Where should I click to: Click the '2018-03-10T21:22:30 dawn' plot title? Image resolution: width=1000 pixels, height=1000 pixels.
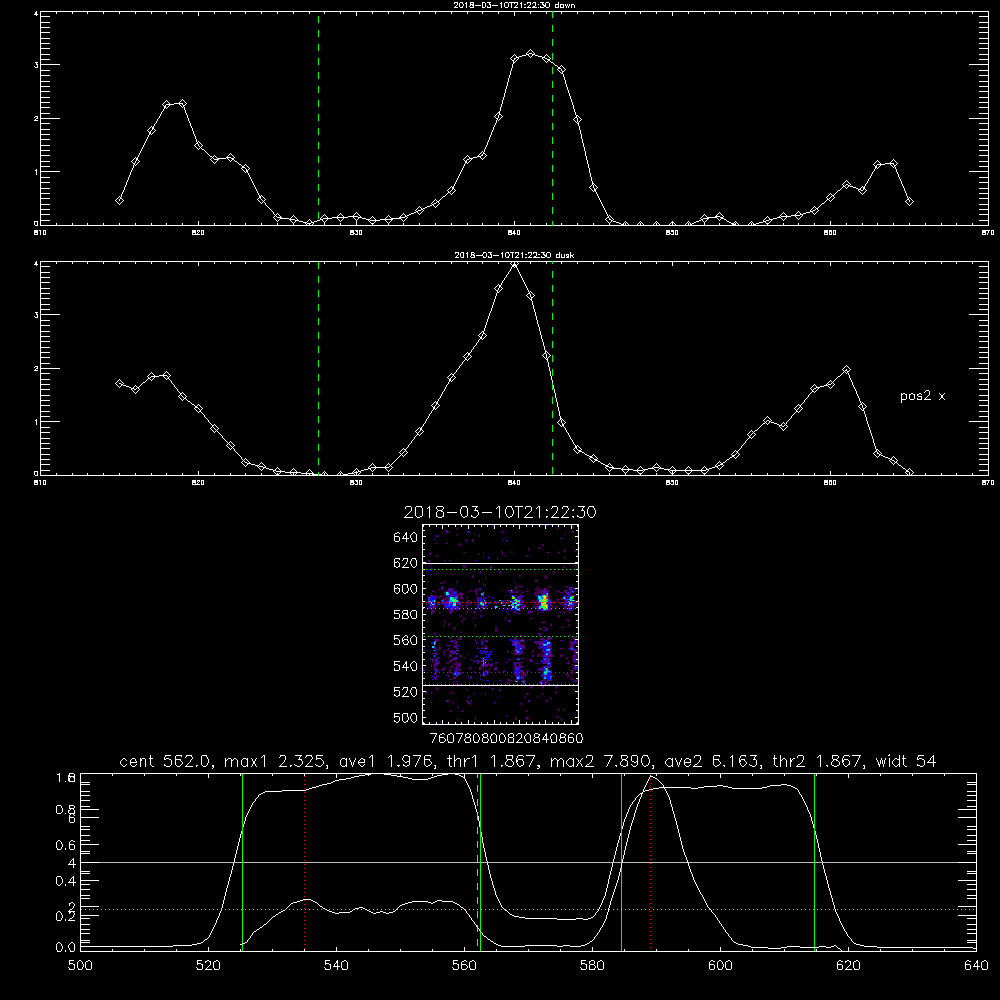514,5
